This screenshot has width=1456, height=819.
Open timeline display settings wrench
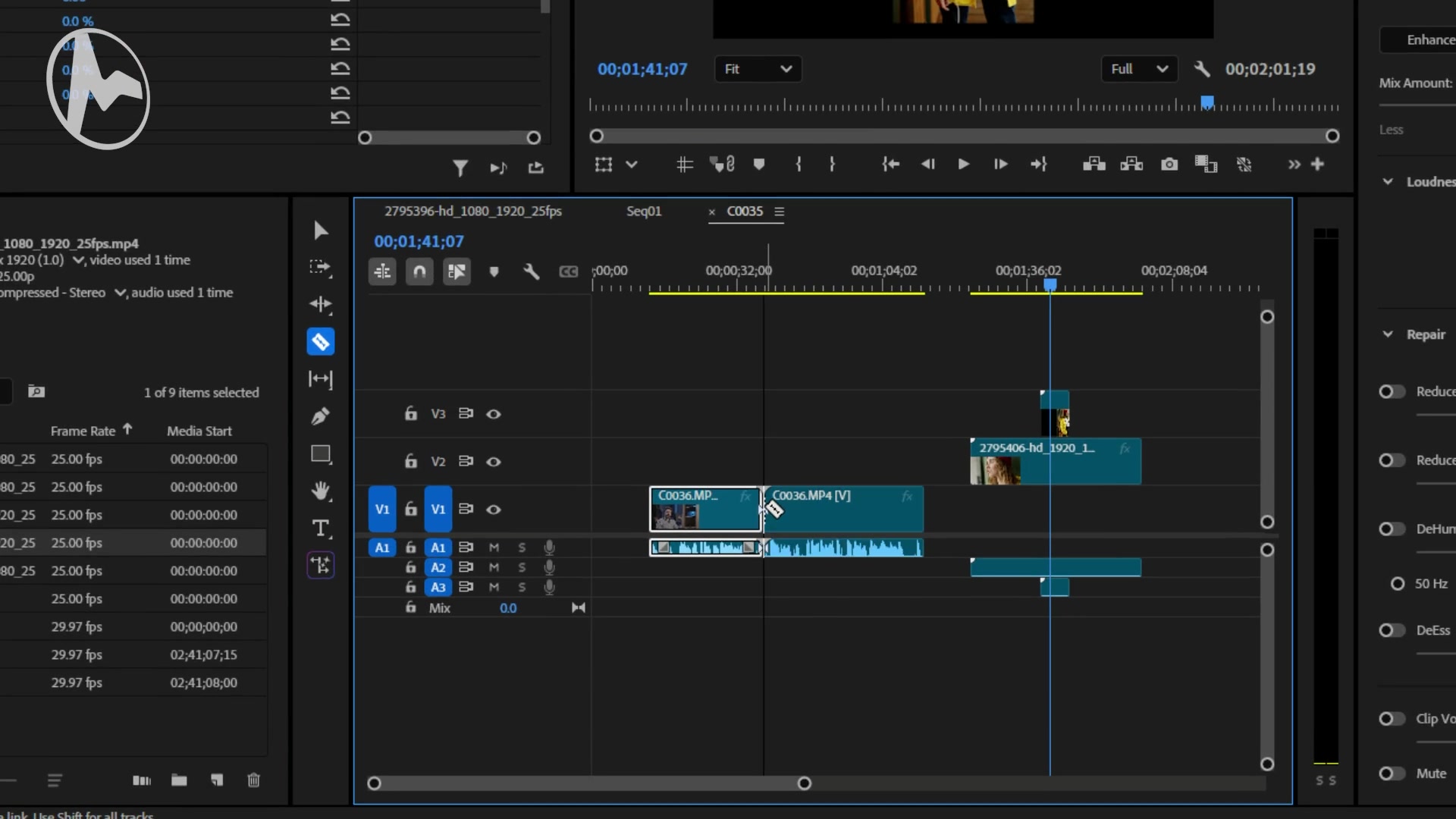(x=531, y=271)
